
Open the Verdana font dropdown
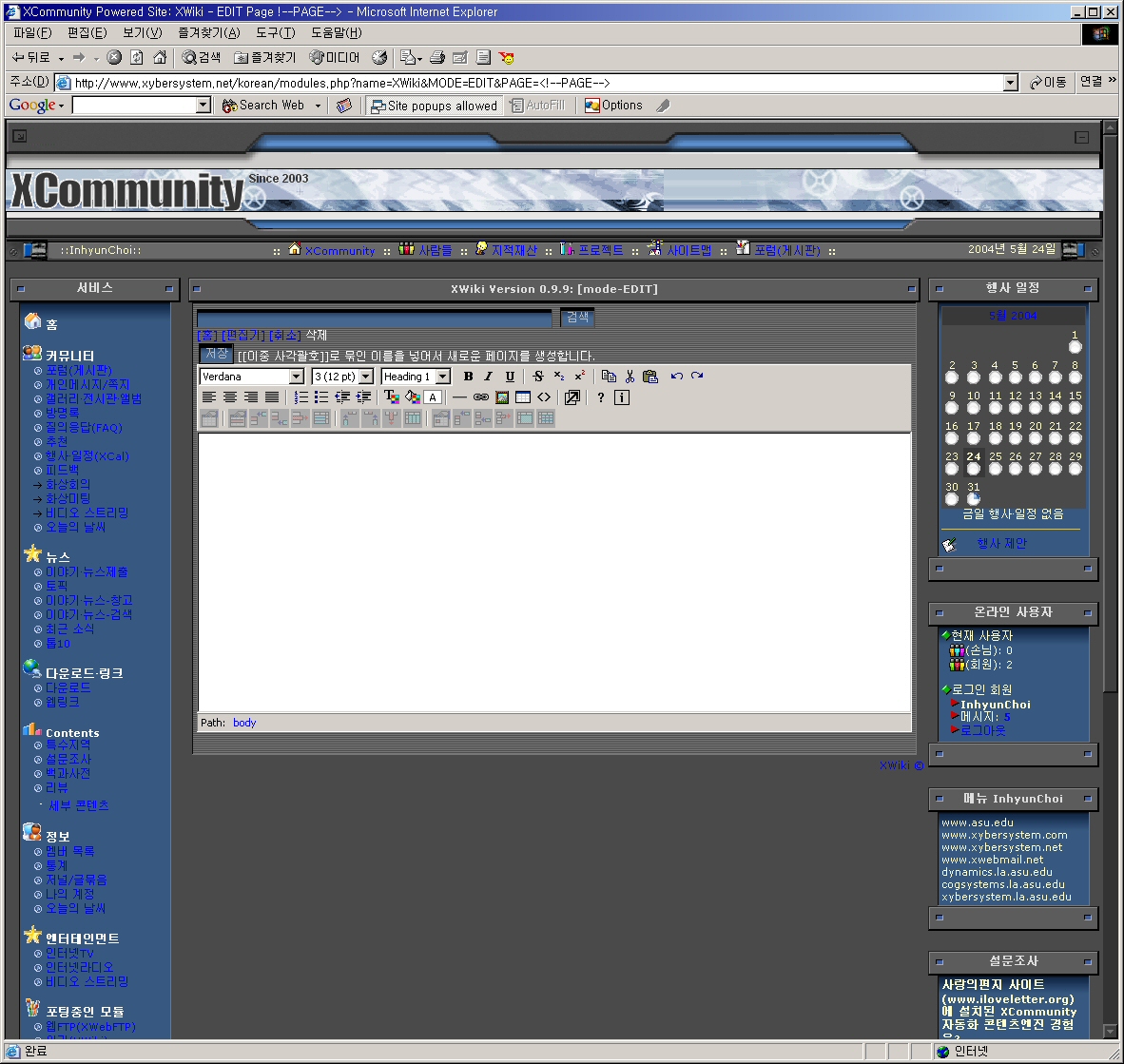click(297, 377)
